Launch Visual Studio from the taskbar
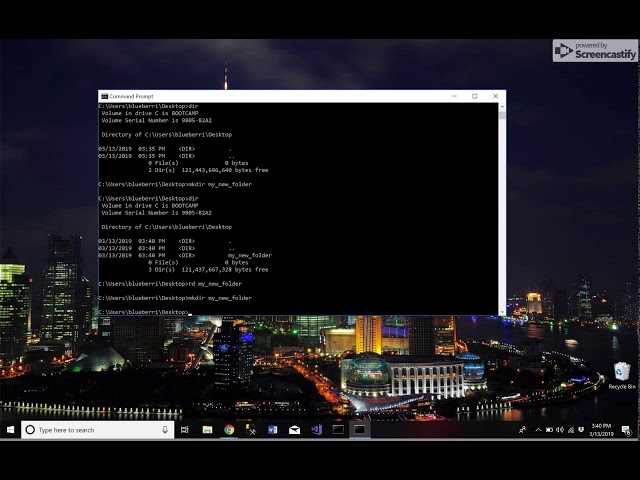The image size is (640, 480). pos(316,430)
